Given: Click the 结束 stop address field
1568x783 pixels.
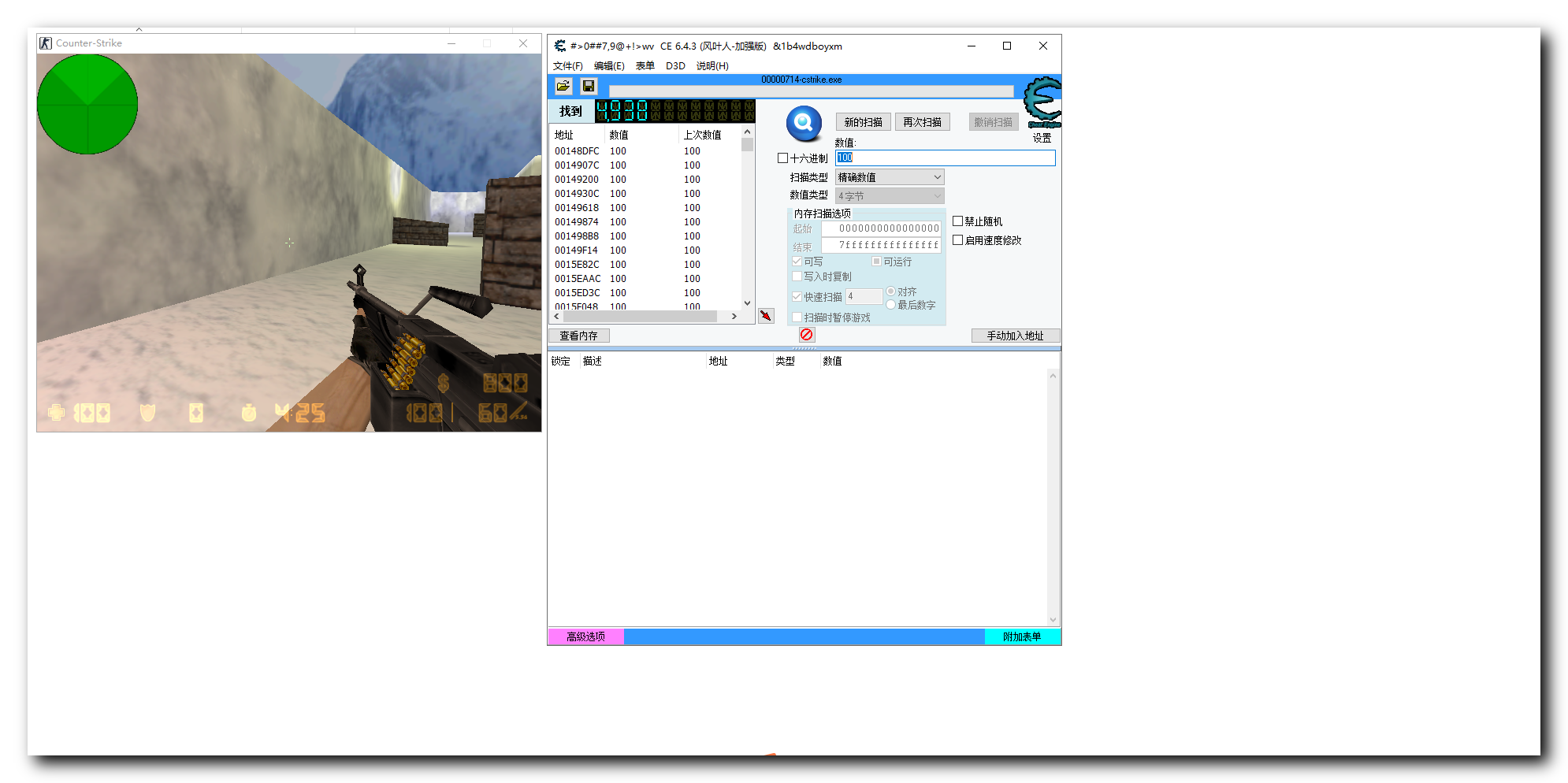Looking at the screenshot, I should (882, 246).
